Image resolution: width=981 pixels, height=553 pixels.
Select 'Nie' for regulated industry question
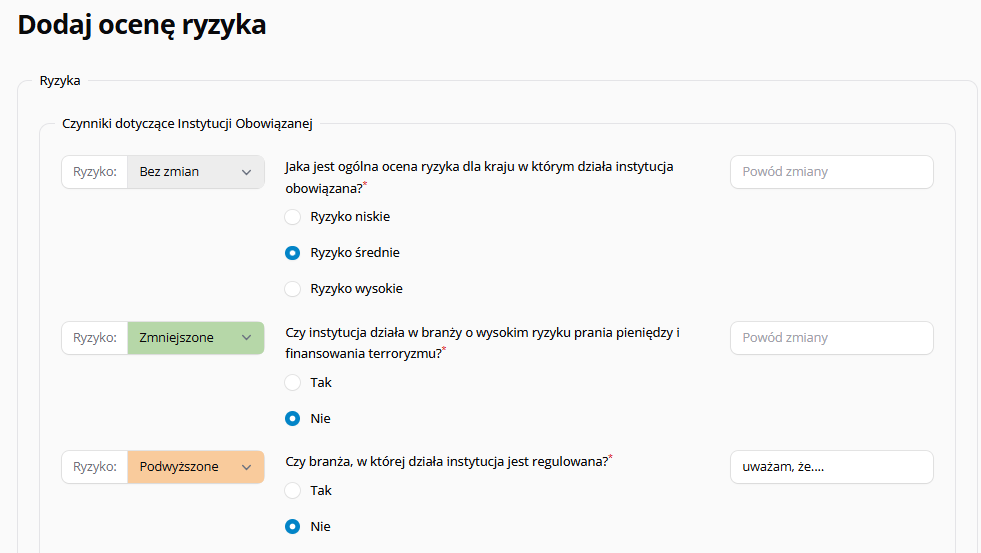tap(292, 527)
